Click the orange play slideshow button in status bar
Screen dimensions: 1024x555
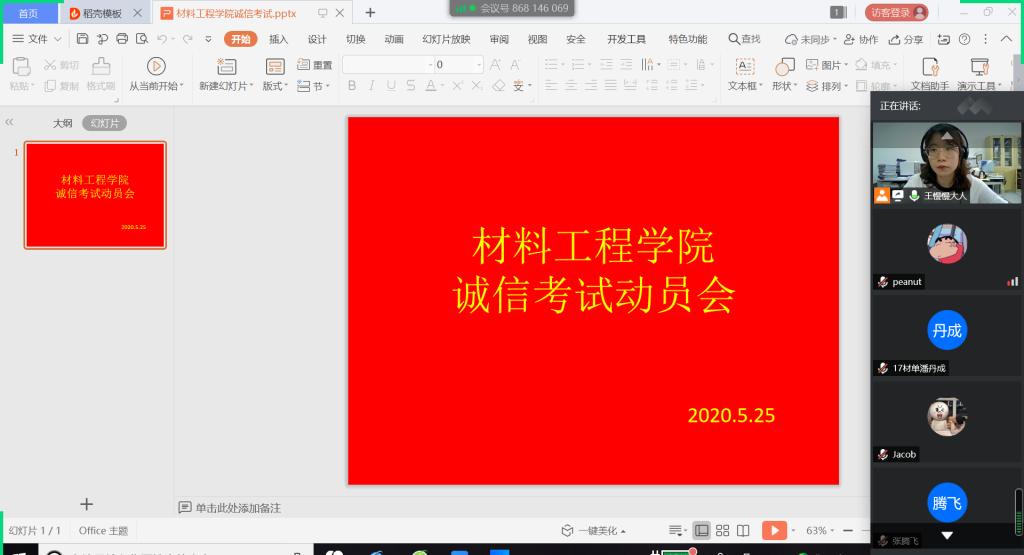click(773, 530)
